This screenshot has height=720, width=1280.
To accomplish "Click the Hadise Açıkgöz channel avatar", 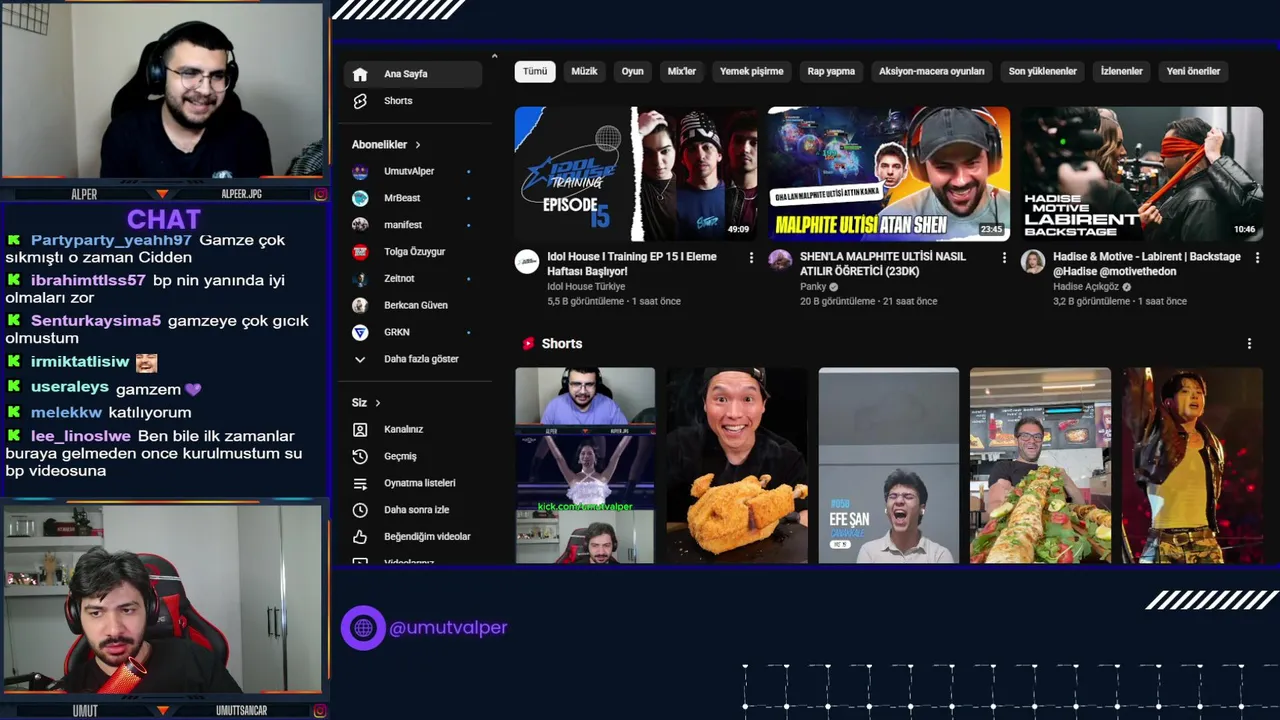I will pos(1033,262).
